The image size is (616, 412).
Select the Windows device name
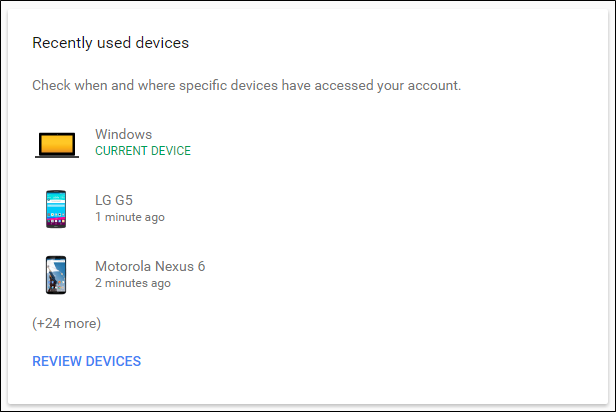pyautogui.click(x=123, y=134)
